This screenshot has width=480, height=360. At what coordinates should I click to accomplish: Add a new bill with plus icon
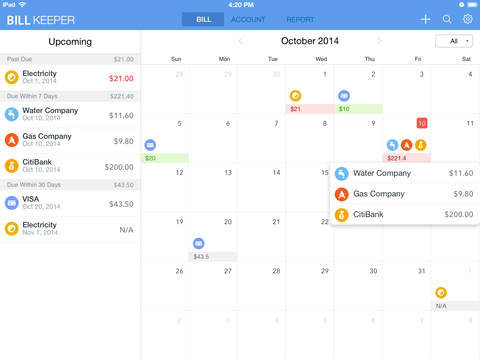pos(425,19)
